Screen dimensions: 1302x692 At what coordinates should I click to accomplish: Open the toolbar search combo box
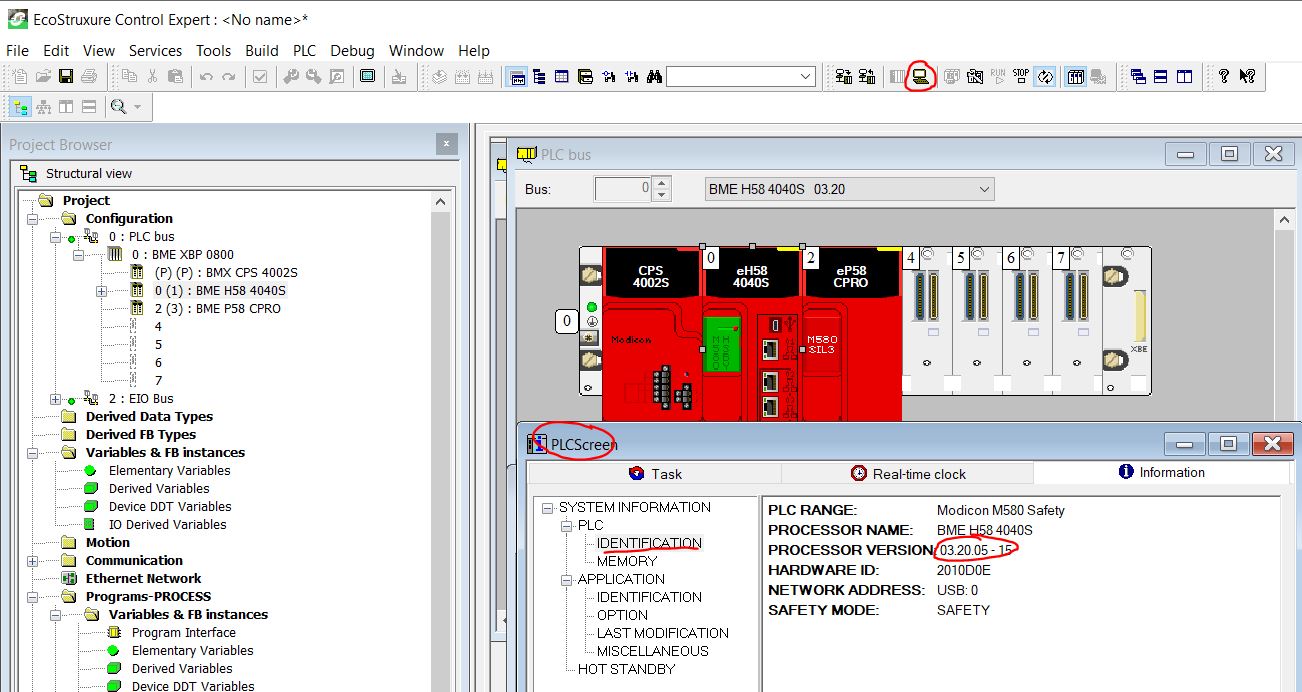tap(741, 77)
